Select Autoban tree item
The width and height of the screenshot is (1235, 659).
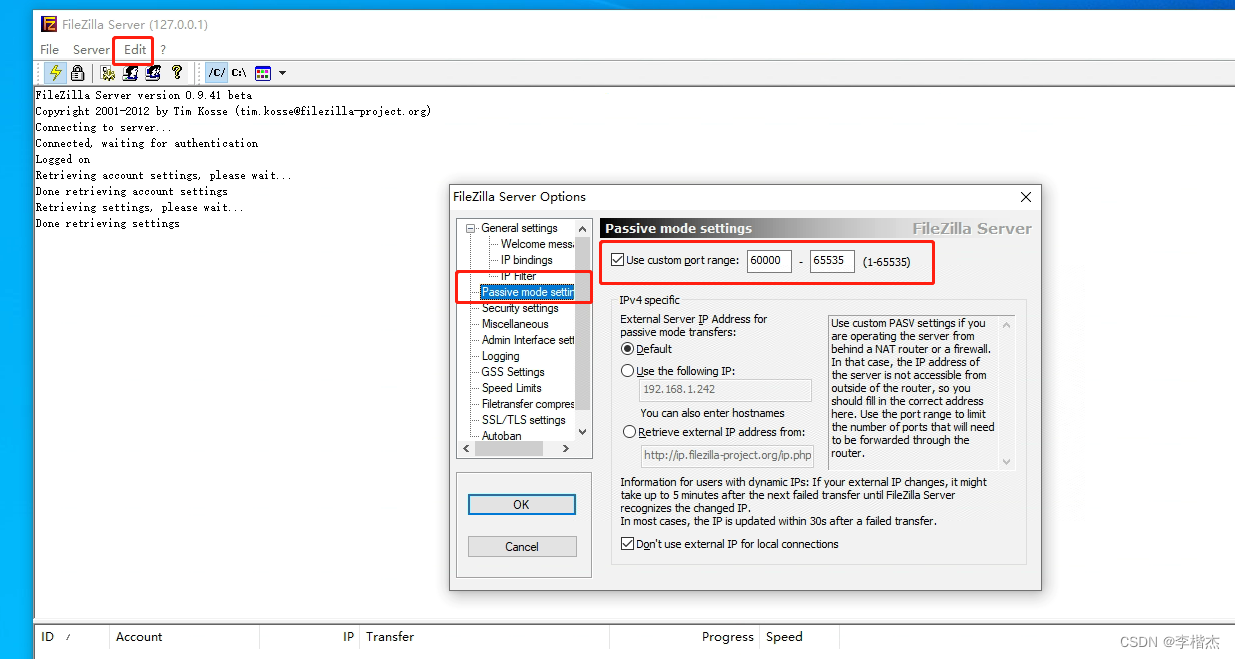pyautogui.click(x=501, y=436)
